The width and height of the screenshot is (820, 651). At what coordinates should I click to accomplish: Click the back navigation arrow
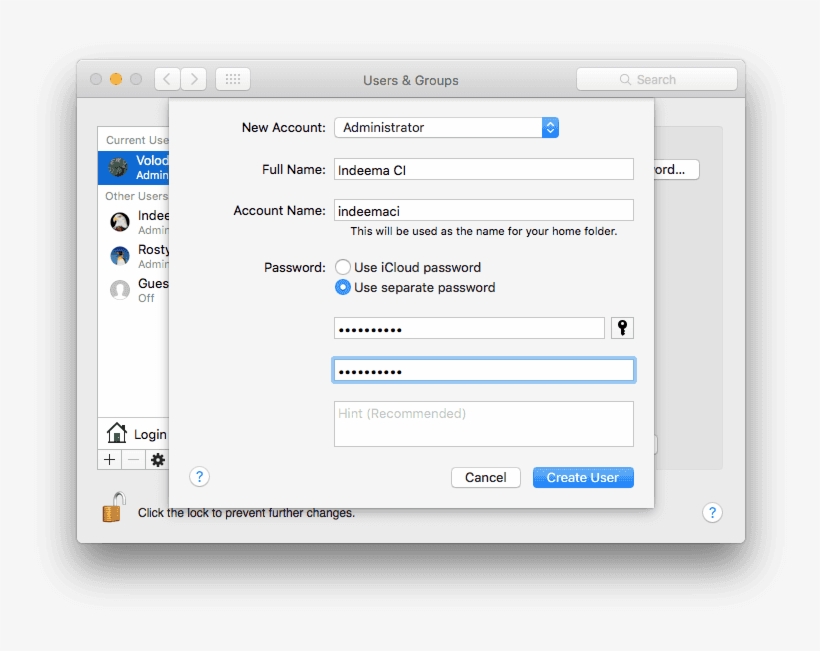[167, 79]
